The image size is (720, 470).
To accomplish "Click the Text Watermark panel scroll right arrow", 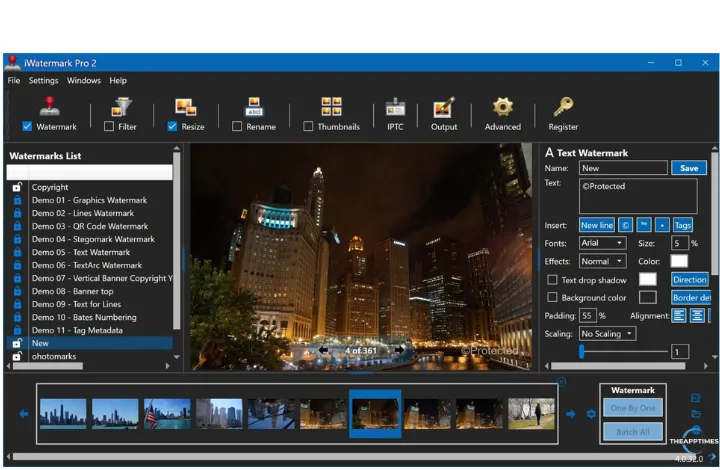I will tap(706, 366).
